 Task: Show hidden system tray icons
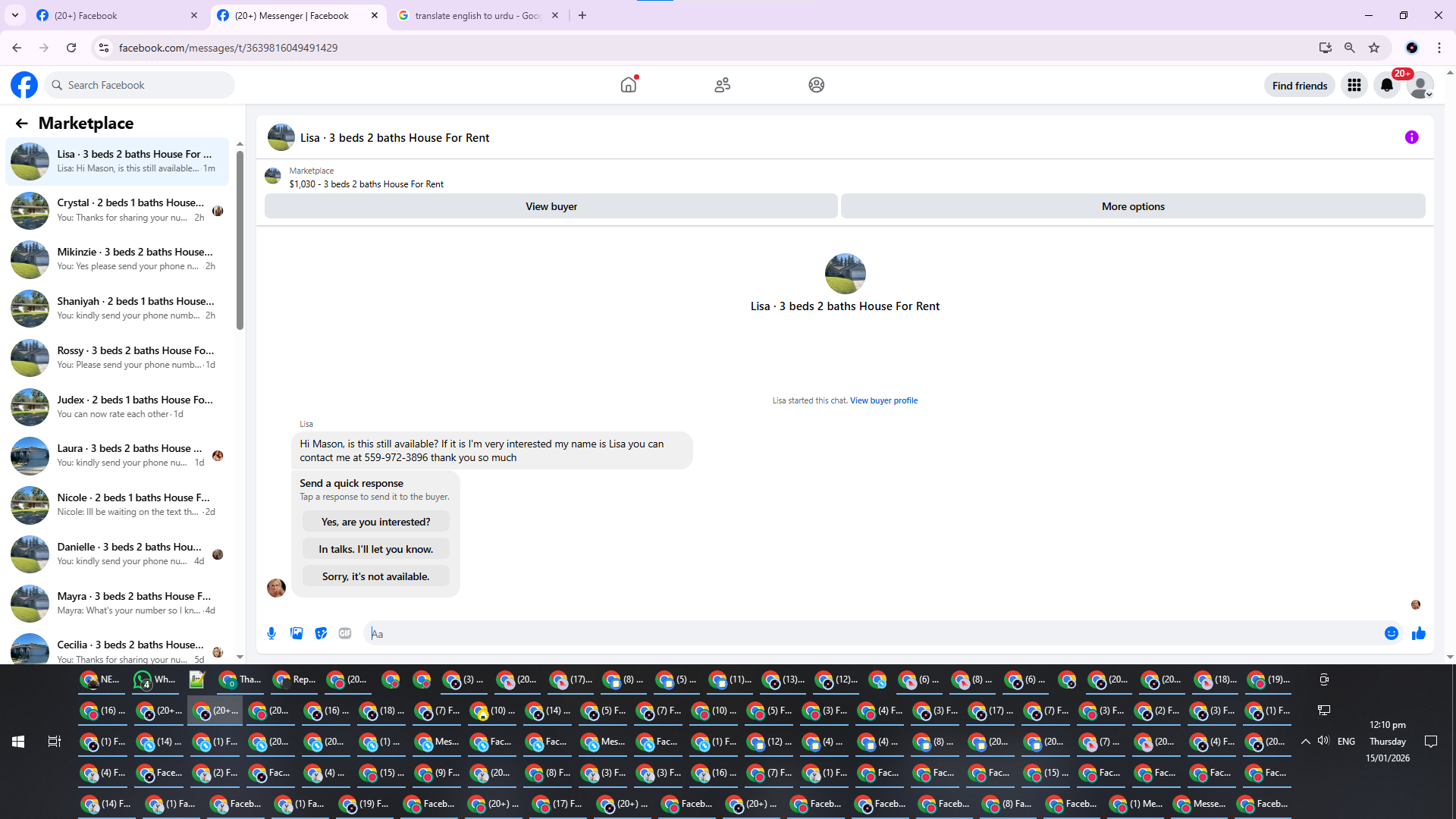1305,742
